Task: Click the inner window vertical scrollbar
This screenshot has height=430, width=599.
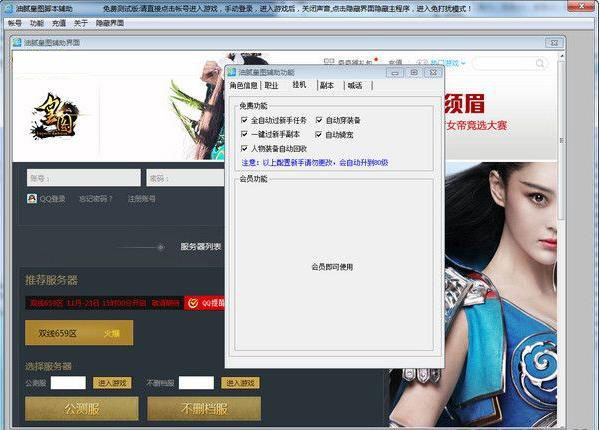Action: pyautogui.click(x=561, y=141)
